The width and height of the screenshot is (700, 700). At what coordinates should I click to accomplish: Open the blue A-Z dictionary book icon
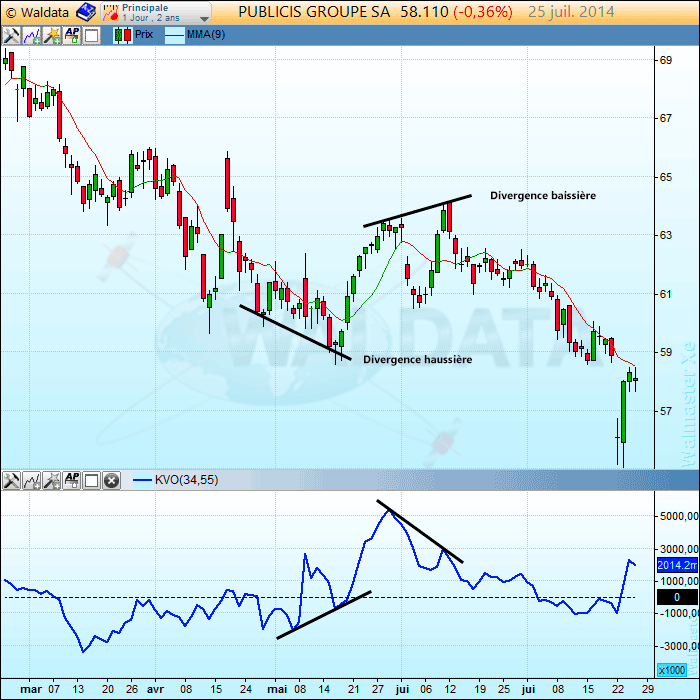pyautogui.click(x=86, y=12)
